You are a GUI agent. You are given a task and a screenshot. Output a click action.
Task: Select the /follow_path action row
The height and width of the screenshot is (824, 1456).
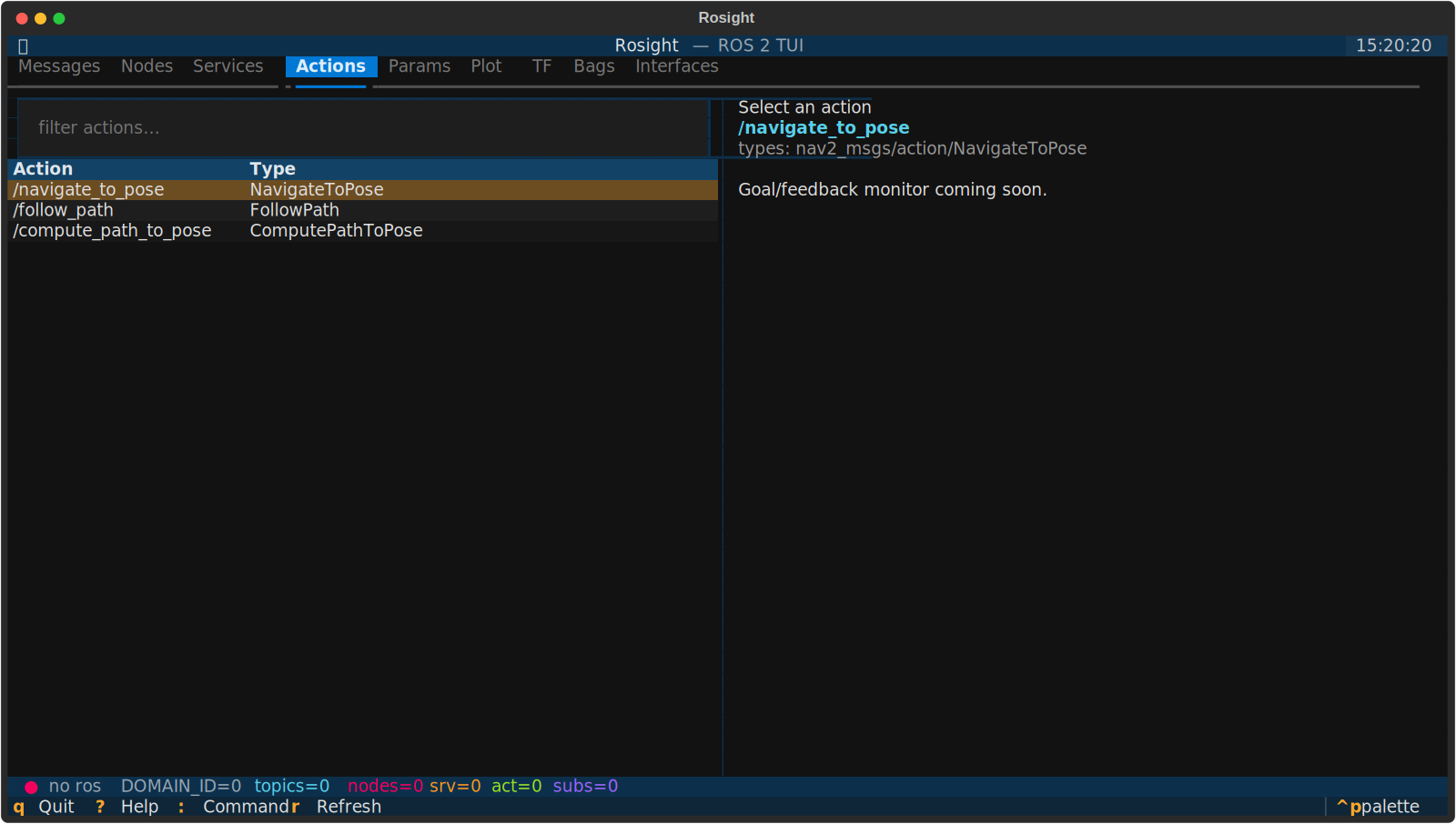[x=363, y=210]
